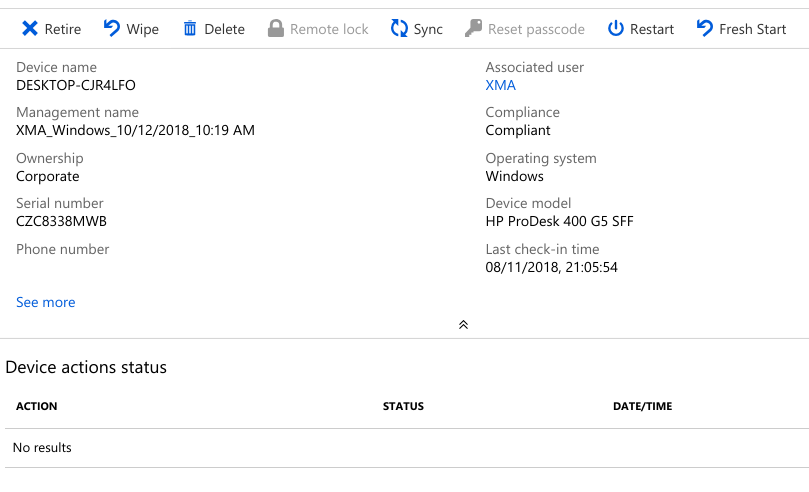Expand details with See more
Screen dimensions: 809x492
(x=46, y=302)
